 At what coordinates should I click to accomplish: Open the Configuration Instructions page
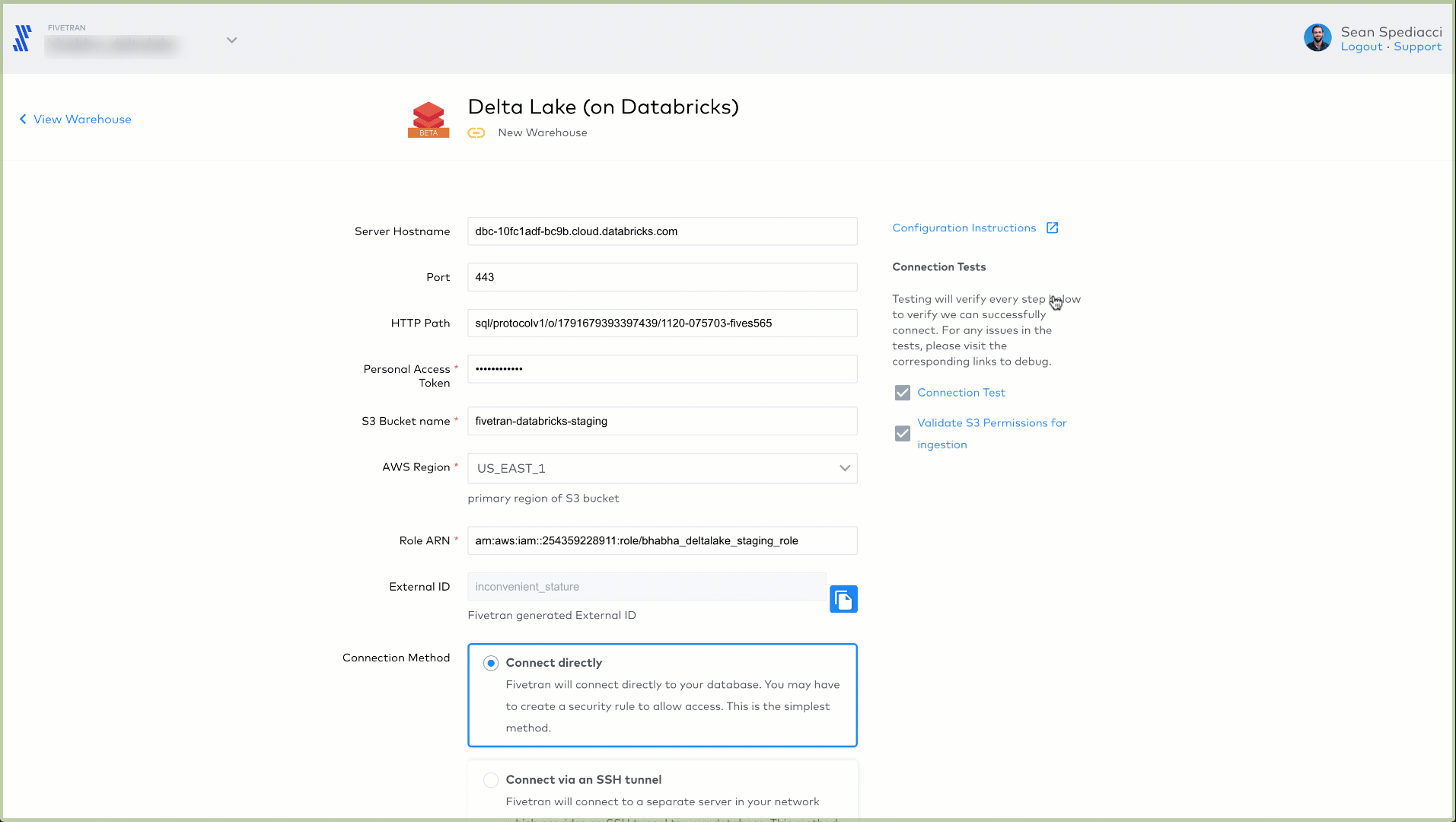tap(964, 228)
